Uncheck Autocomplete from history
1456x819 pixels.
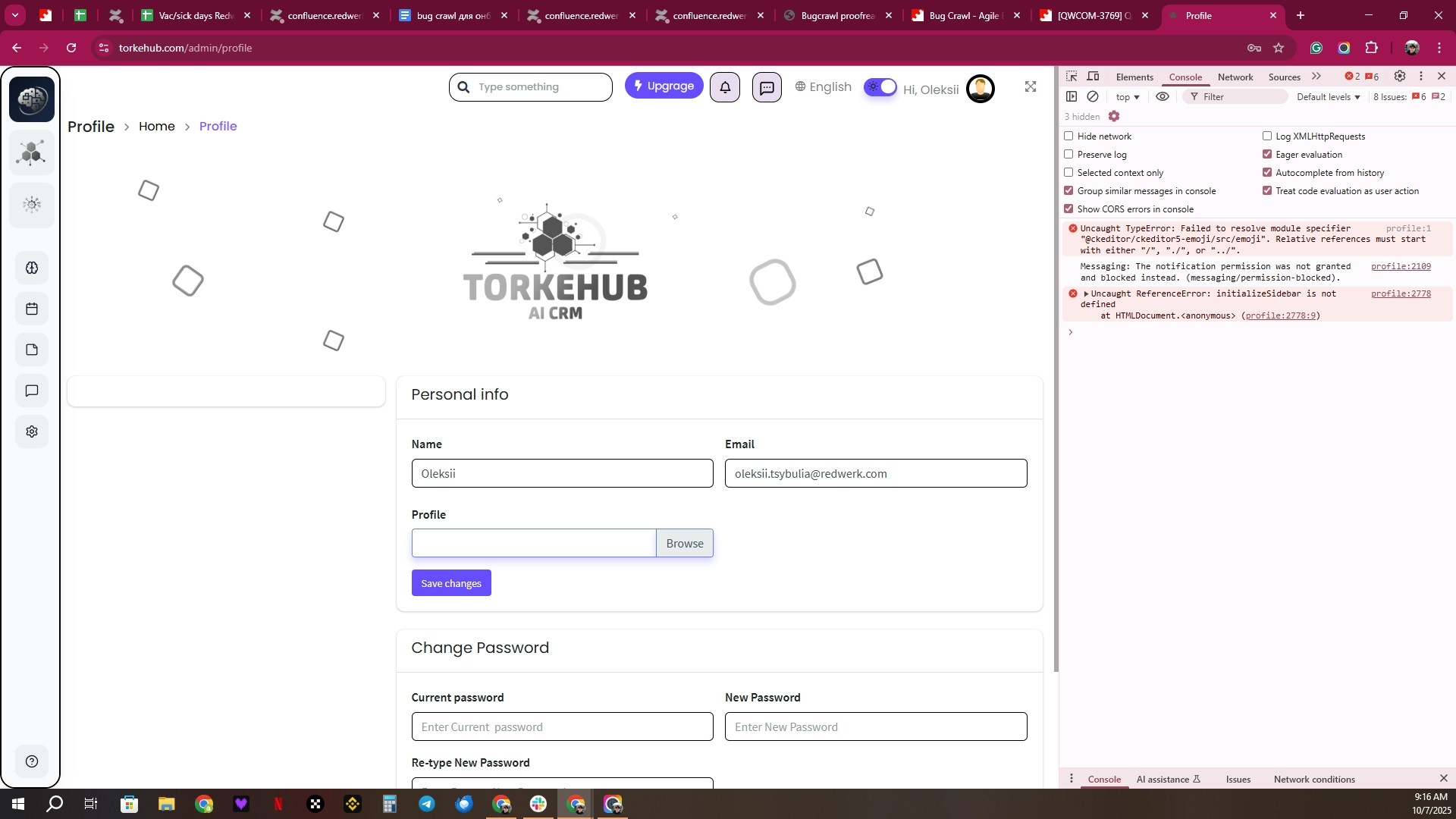[1267, 172]
